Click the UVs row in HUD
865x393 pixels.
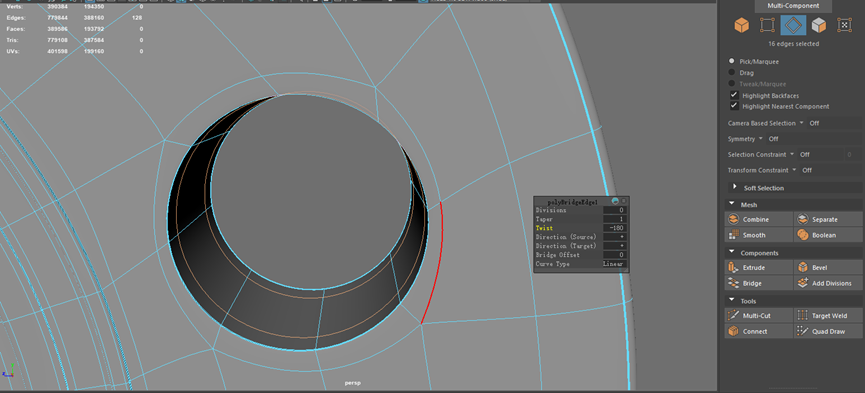(74, 51)
